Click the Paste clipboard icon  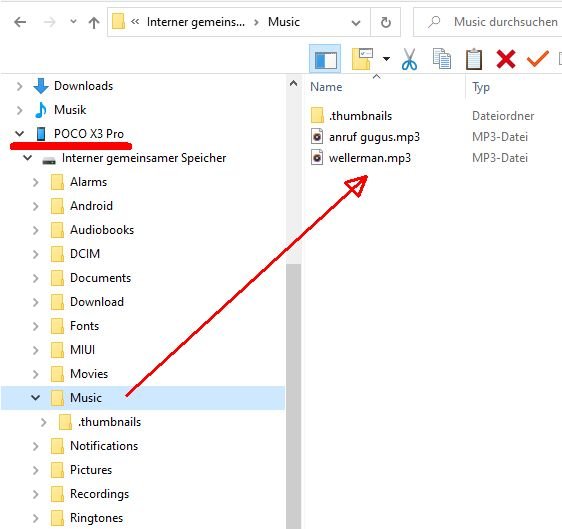(x=473, y=59)
